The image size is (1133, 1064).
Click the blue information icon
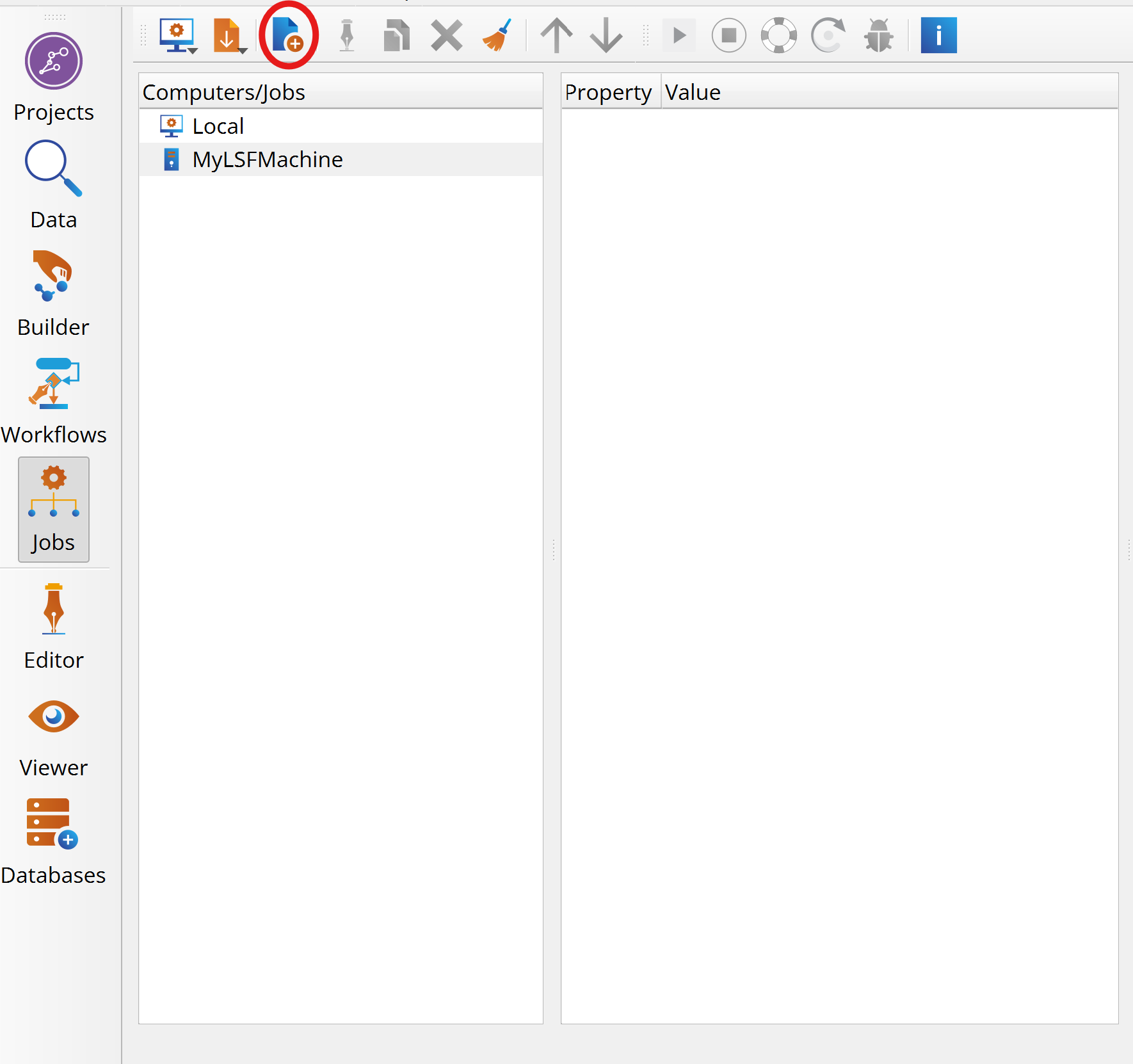938,35
